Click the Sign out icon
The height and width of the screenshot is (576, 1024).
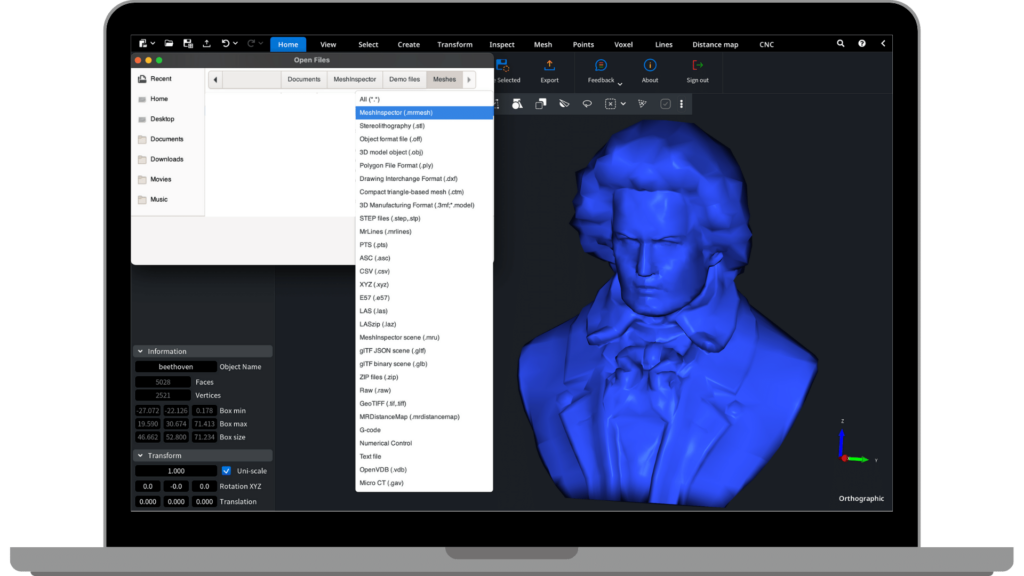coord(697,66)
